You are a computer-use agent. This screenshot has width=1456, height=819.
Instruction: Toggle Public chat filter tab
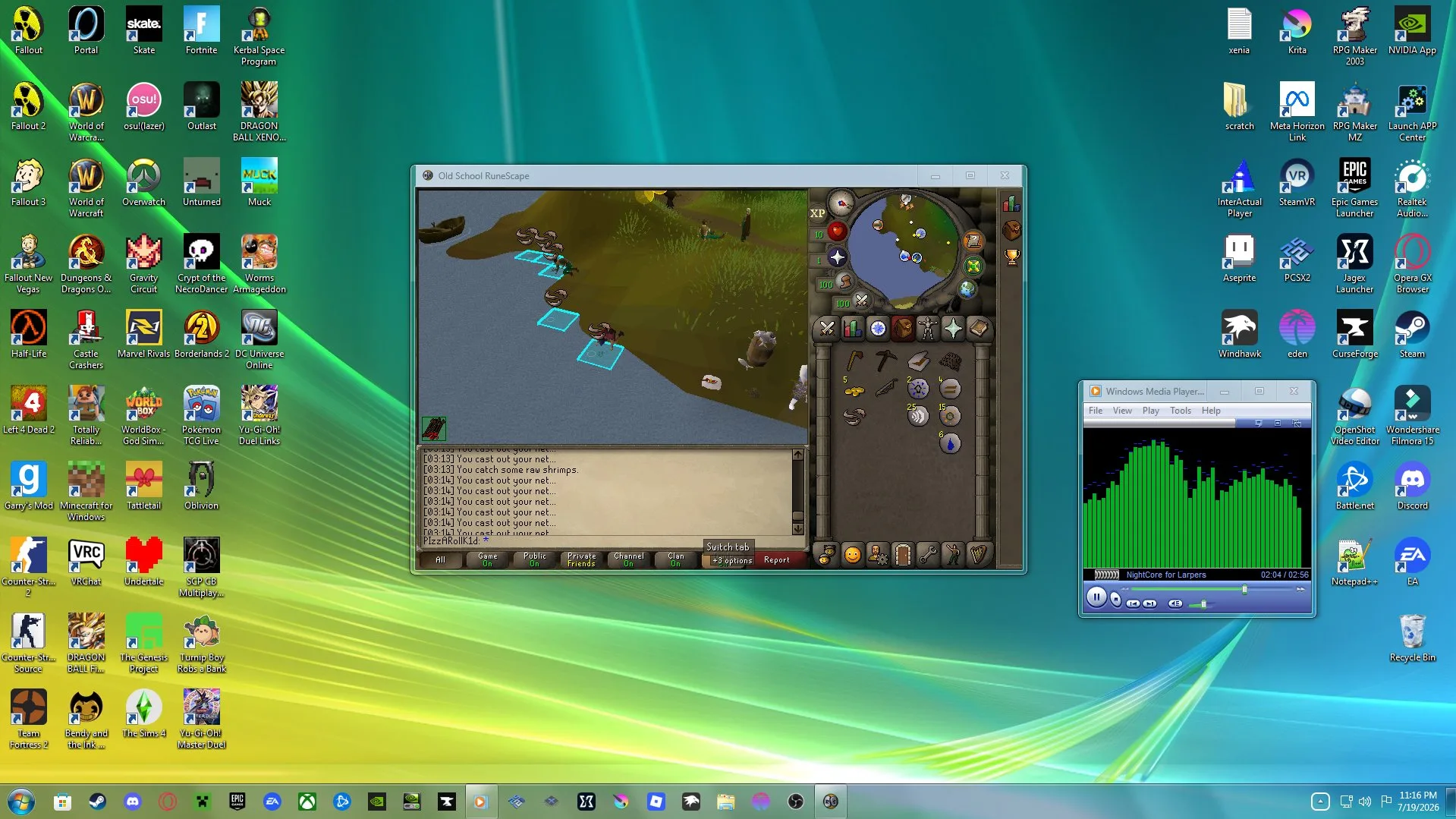point(535,559)
